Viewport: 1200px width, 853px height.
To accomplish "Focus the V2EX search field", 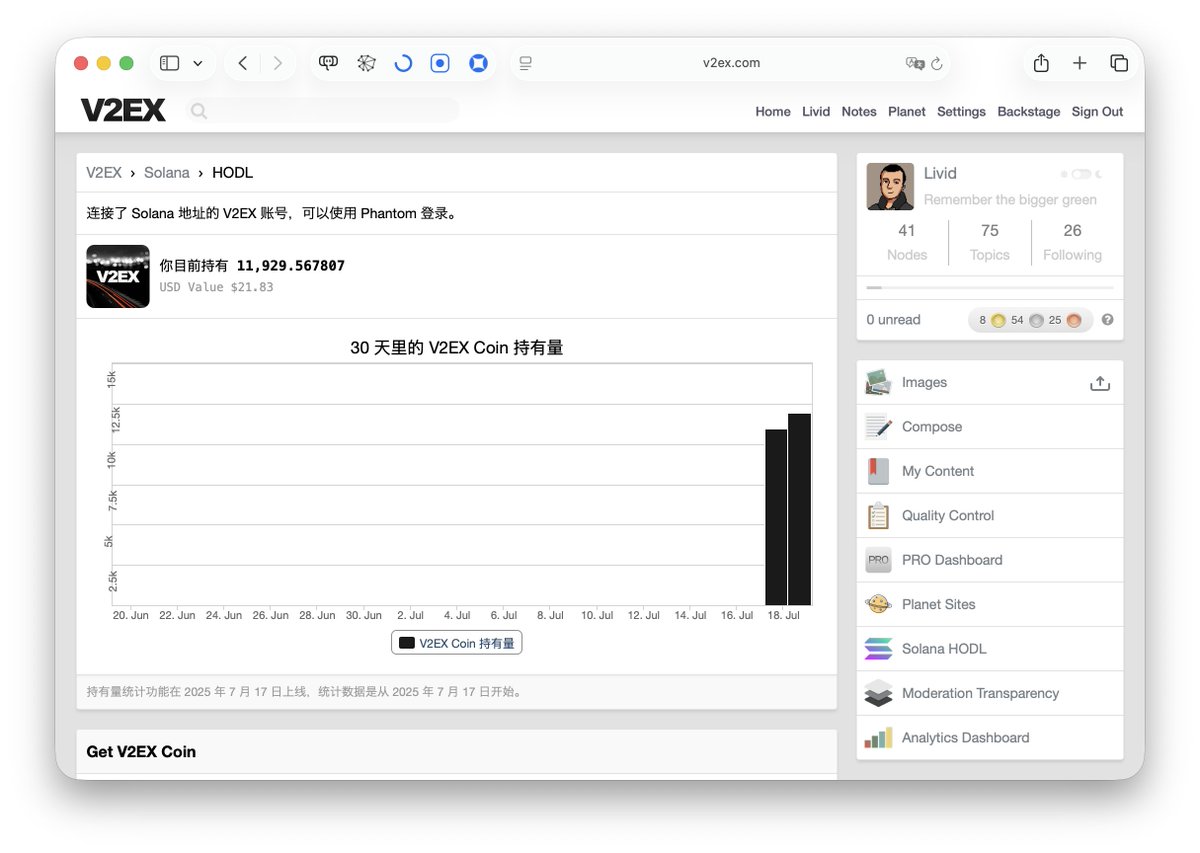I will (325, 110).
